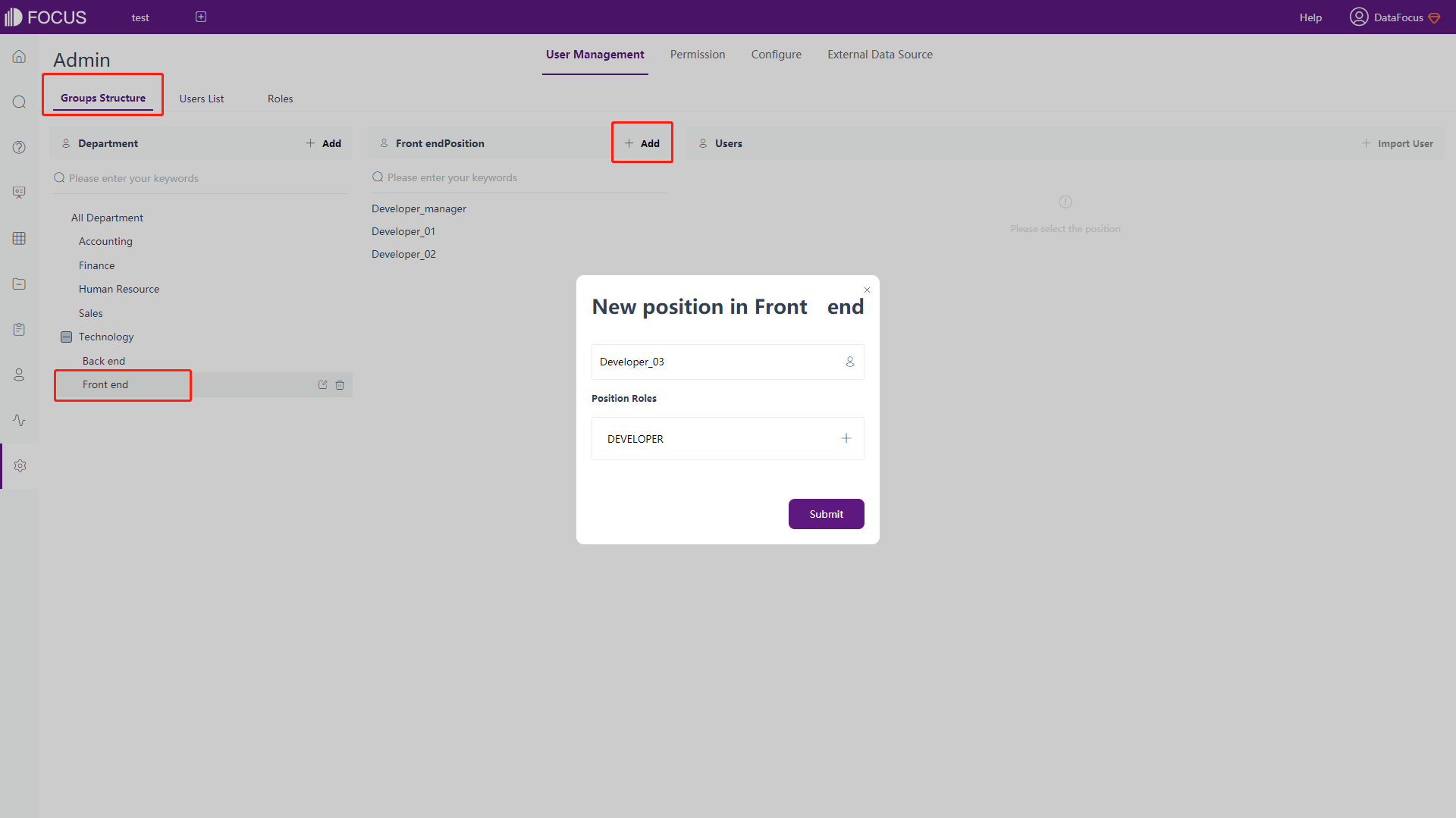Delete the Front end department

340,384
